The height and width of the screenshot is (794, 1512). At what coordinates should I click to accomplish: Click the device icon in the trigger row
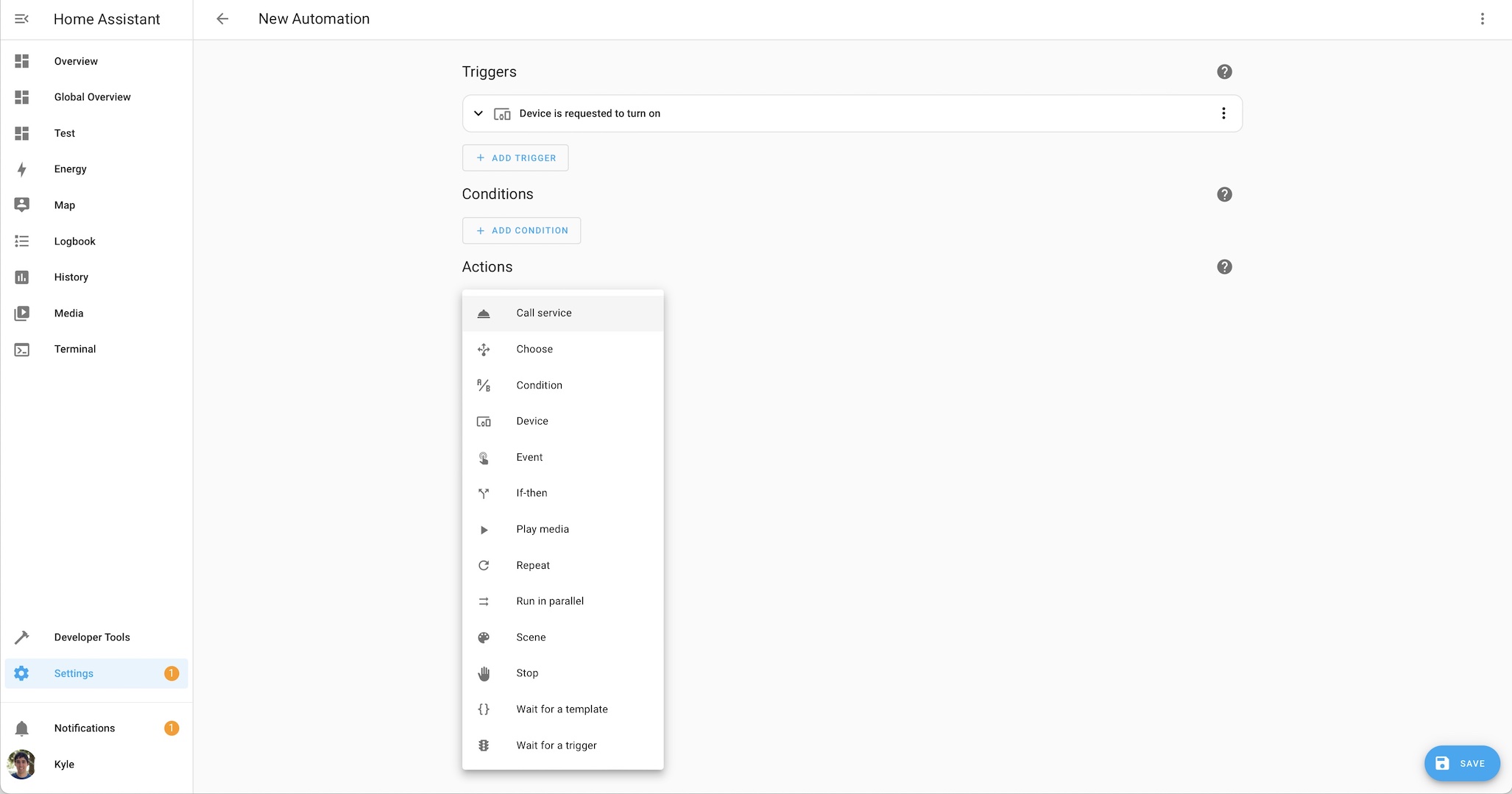click(502, 114)
